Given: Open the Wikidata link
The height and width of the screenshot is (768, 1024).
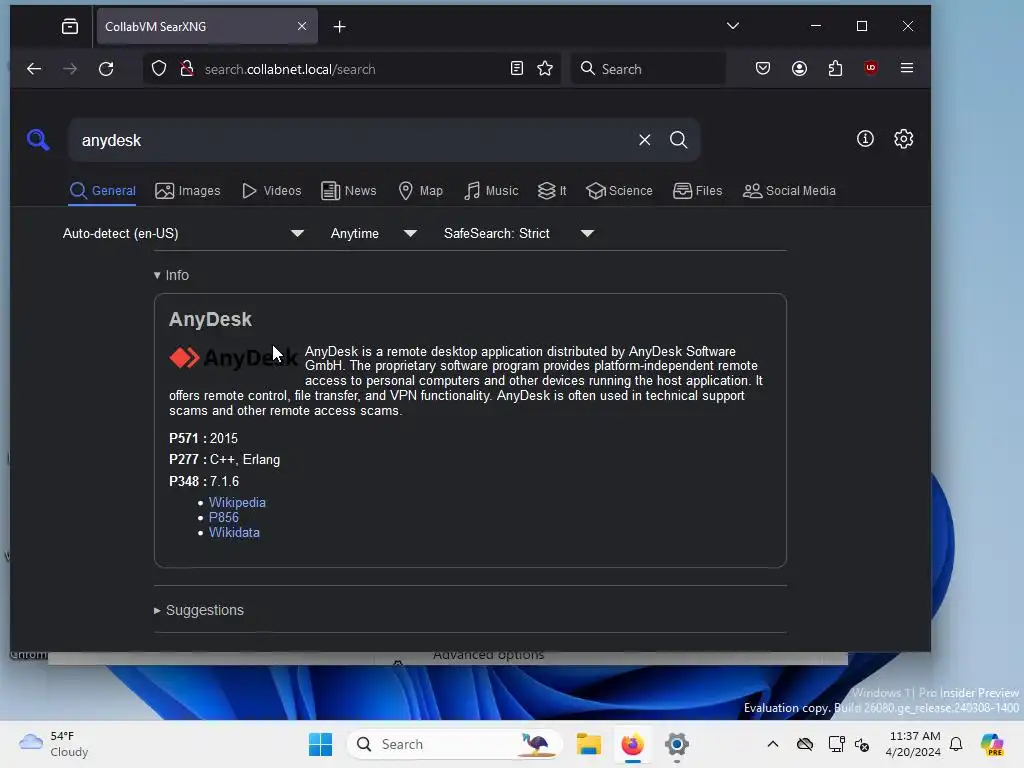Looking at the screenshot, I should coord(234,532).
